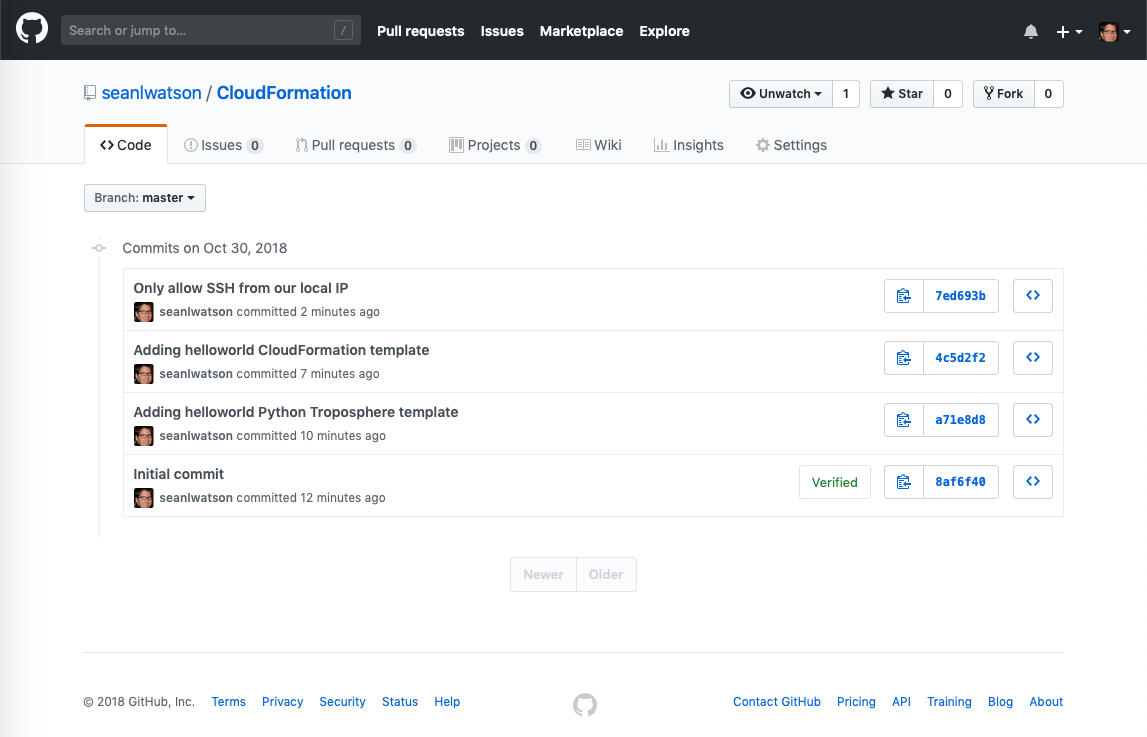1147x737 pixels.
Task: Open the plus create-new menu
Action: pyautogui.click(x=1069, y=31)
